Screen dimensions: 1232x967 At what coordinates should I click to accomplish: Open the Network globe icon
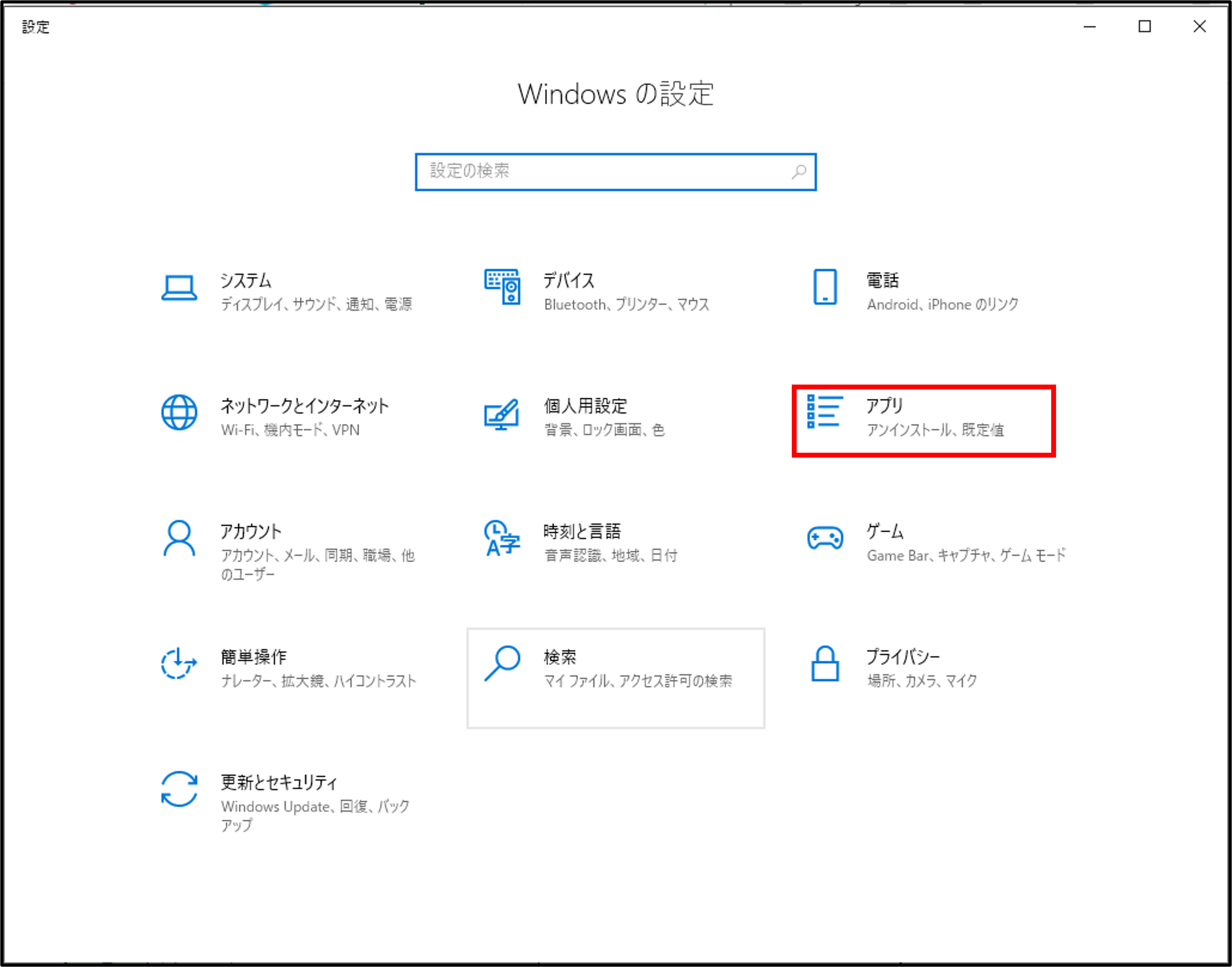coord(179,413)
